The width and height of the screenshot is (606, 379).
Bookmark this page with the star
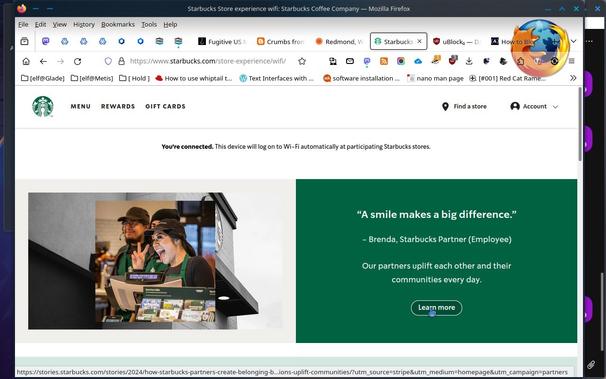click(x=302, y=61)
